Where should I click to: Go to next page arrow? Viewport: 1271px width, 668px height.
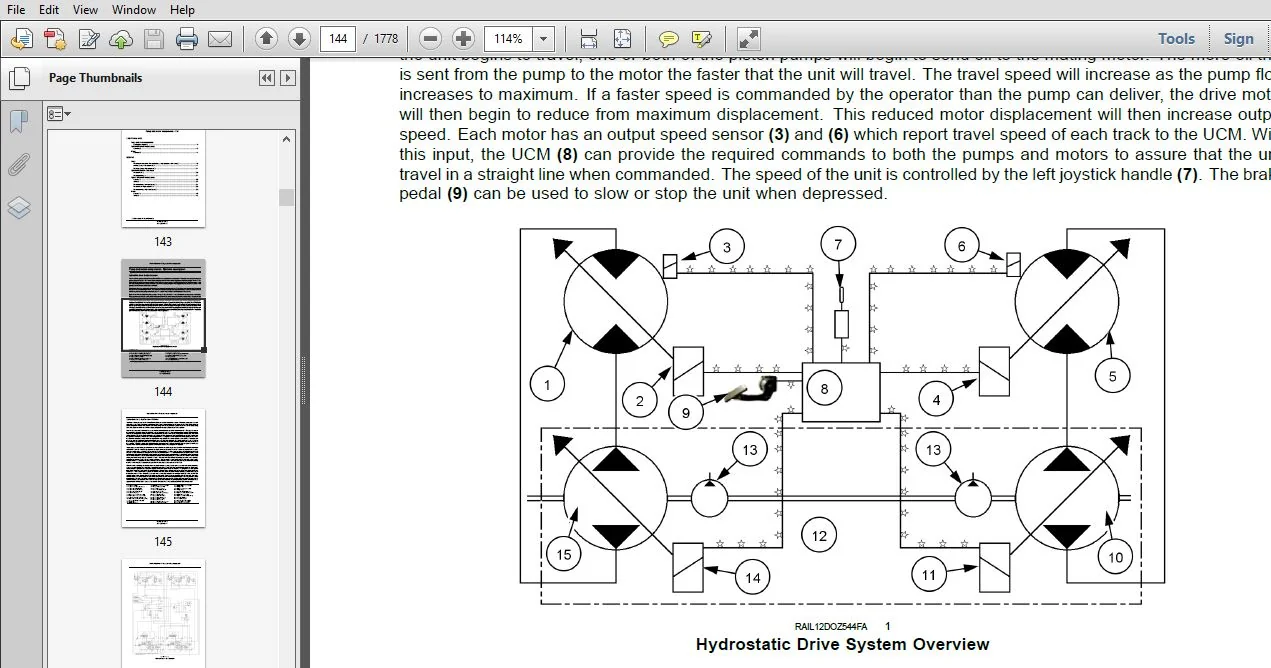pos(299,39)
